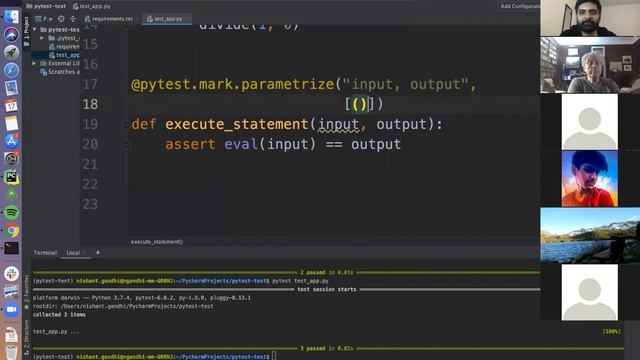Open Calendar app showing 17
Image resolution: width=640 pixels, height=360 pixels.
11,106
